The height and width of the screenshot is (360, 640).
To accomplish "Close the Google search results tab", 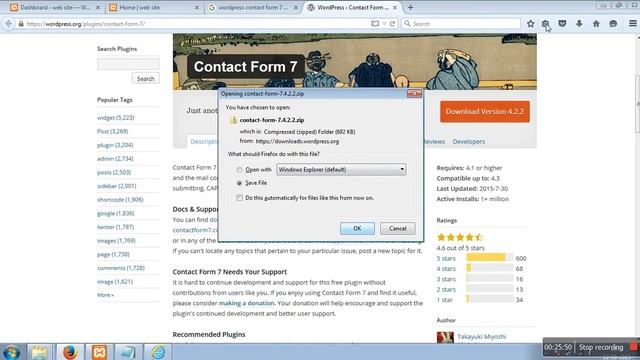I will click(x=296, y=7).
